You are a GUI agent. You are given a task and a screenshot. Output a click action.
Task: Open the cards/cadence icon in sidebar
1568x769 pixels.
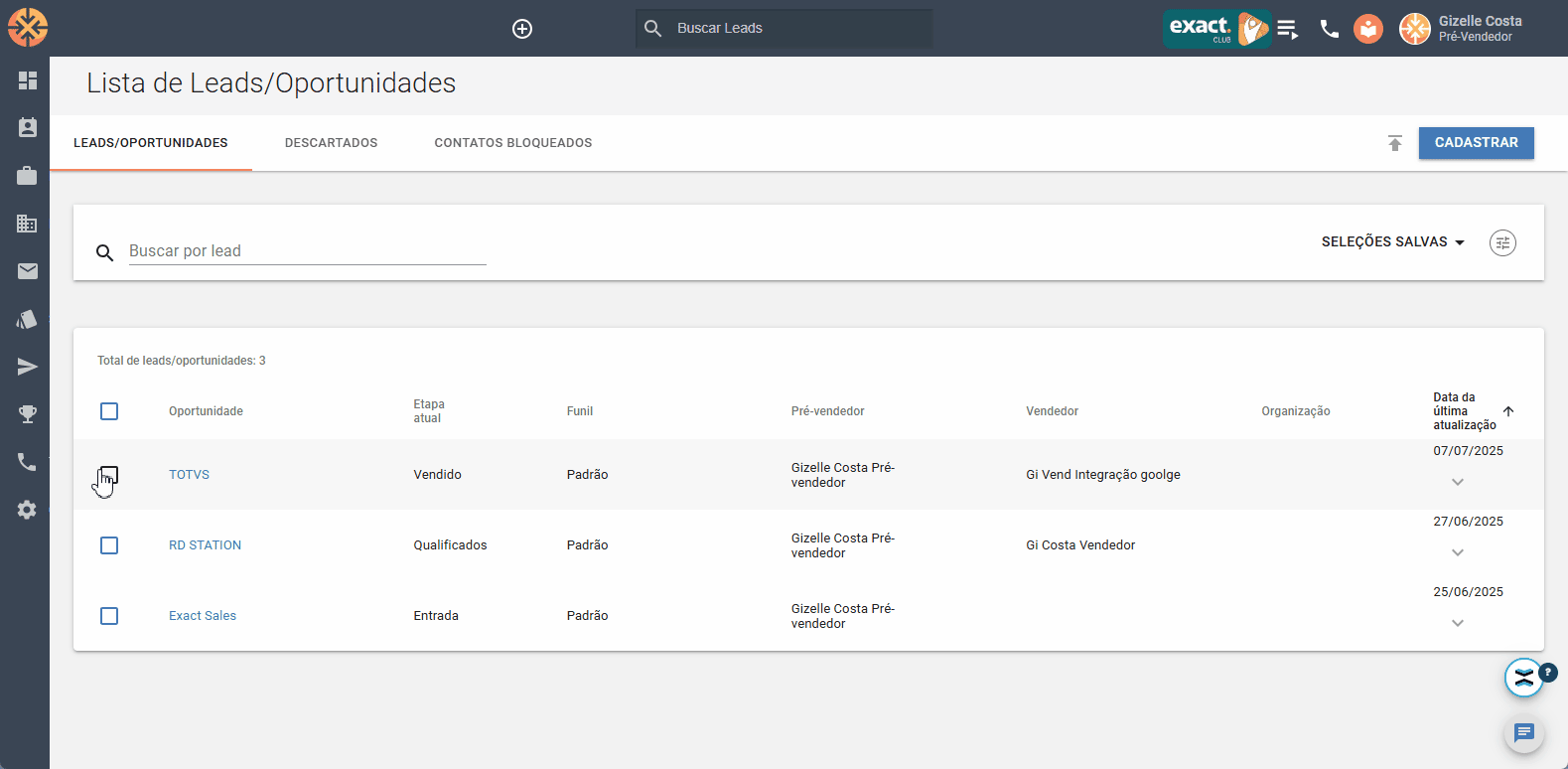tap(27, 319)
